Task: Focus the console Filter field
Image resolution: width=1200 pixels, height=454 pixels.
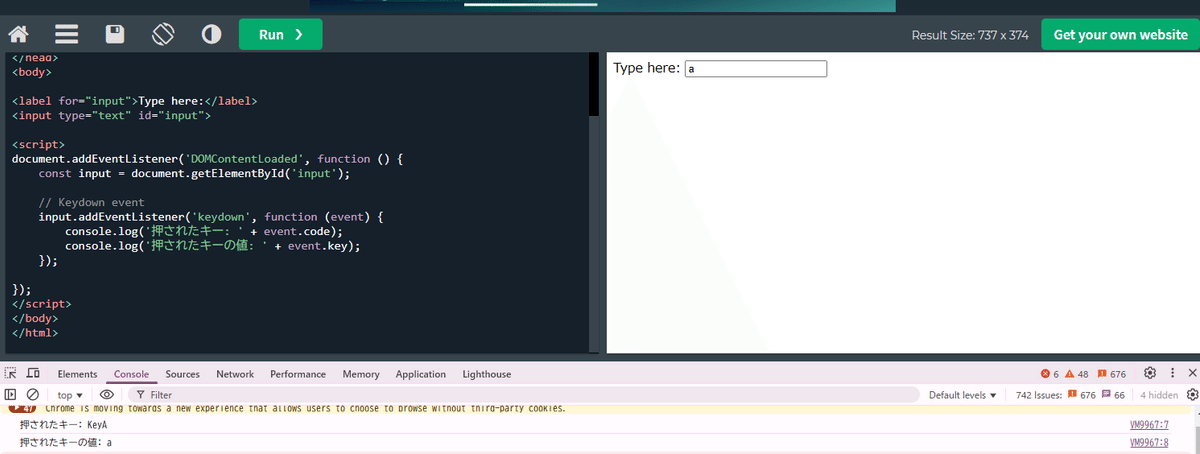Action: pyautogui.click(x=525, y=395)
